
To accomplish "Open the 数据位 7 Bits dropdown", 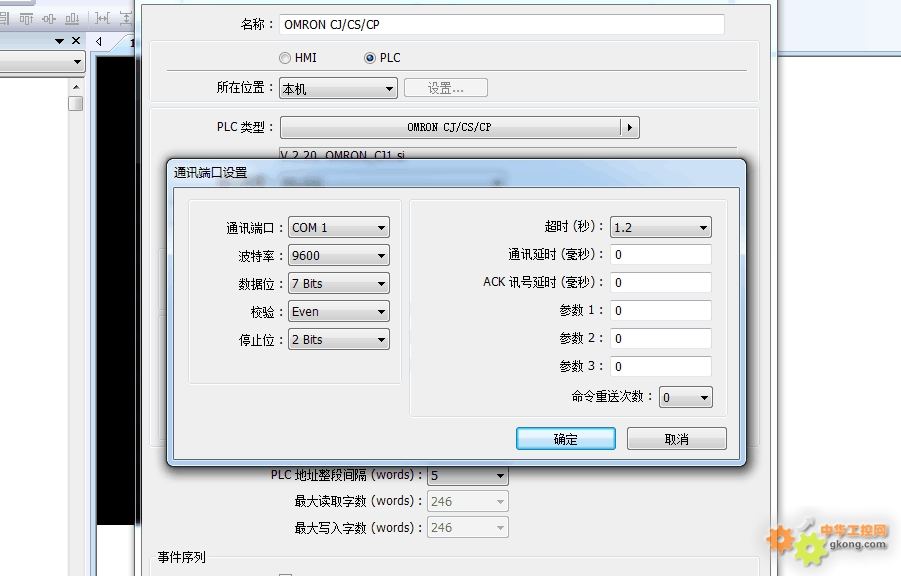I will pyautogui.click(x=338, y=283).
